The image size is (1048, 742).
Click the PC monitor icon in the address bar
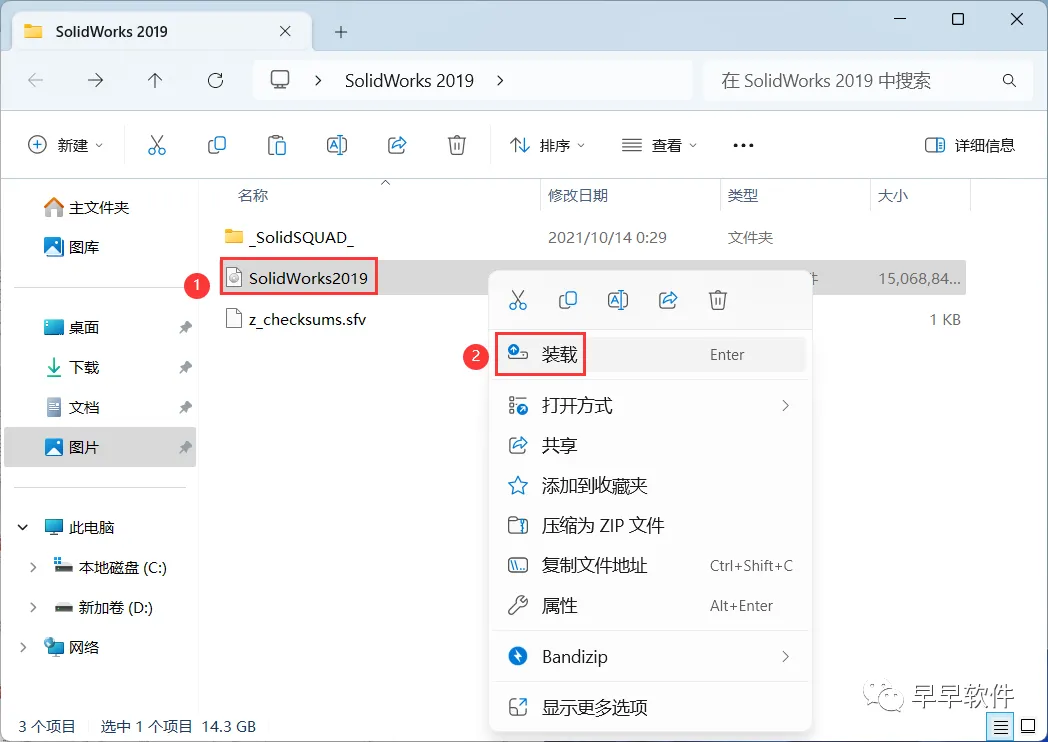tap(280, 80)
